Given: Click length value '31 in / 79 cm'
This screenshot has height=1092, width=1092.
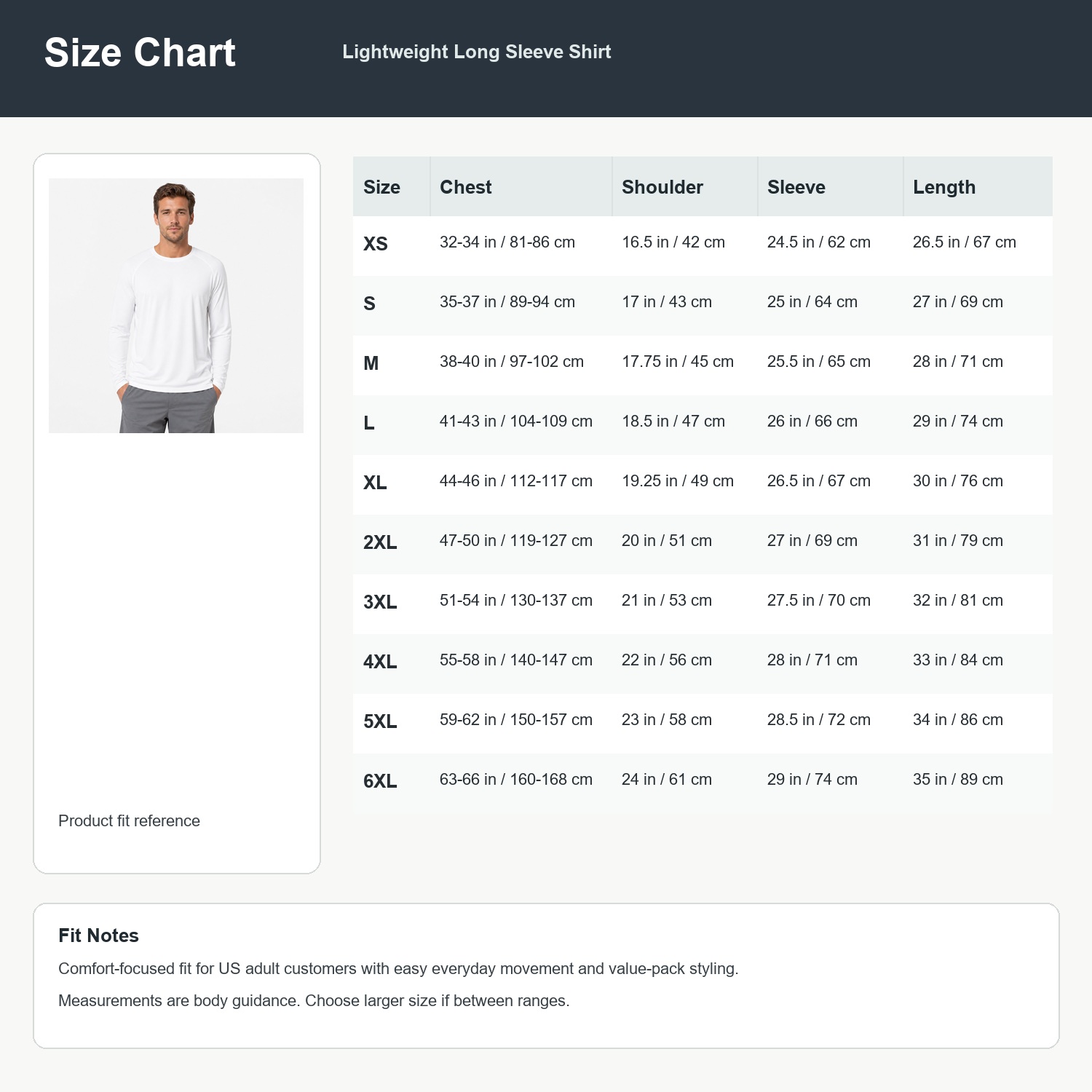Looking at the screenshot, I should point(958,541).
